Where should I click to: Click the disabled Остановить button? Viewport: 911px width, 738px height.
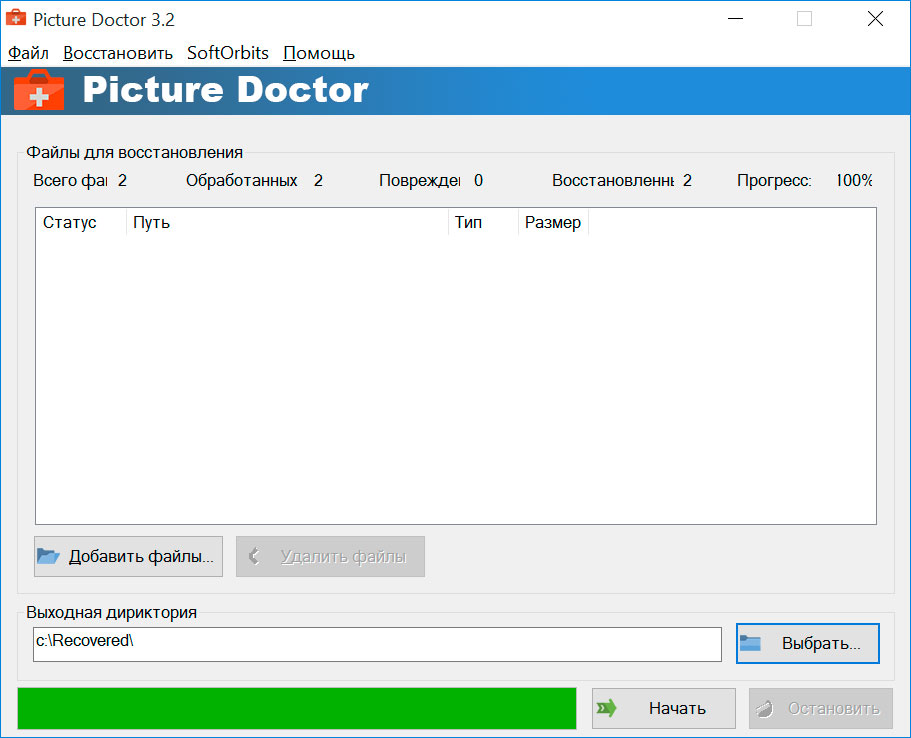(820, 708)
